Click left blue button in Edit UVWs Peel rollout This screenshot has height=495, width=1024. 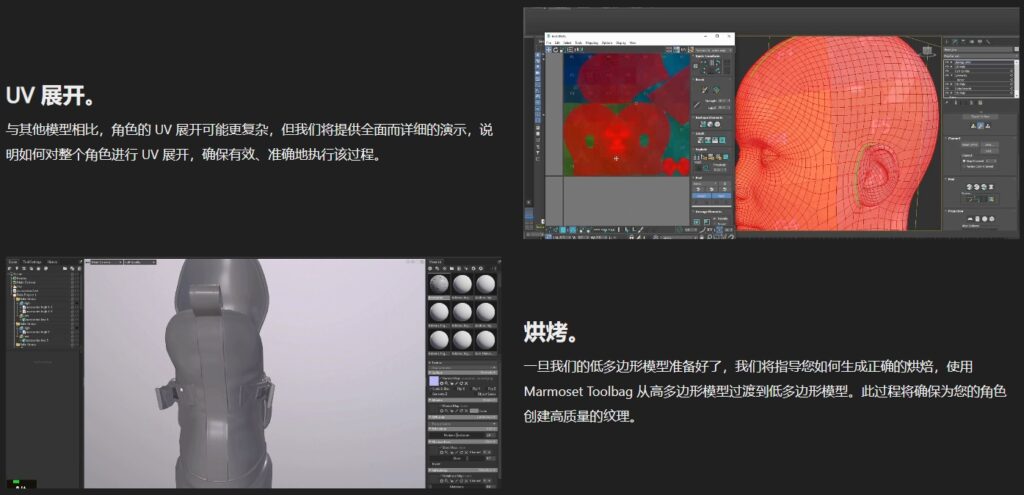pos(701,196)
